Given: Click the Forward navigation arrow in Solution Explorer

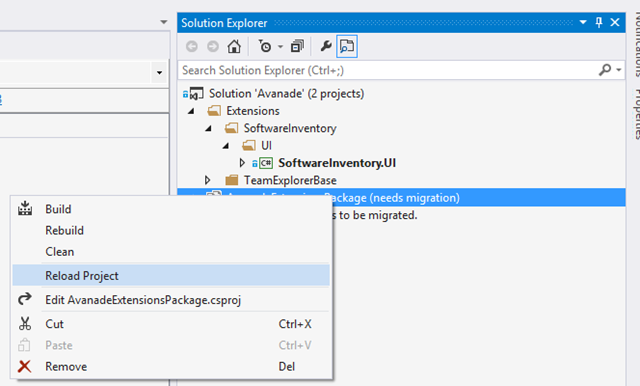Looking at the screenshot, I should [x=213, y=47].
